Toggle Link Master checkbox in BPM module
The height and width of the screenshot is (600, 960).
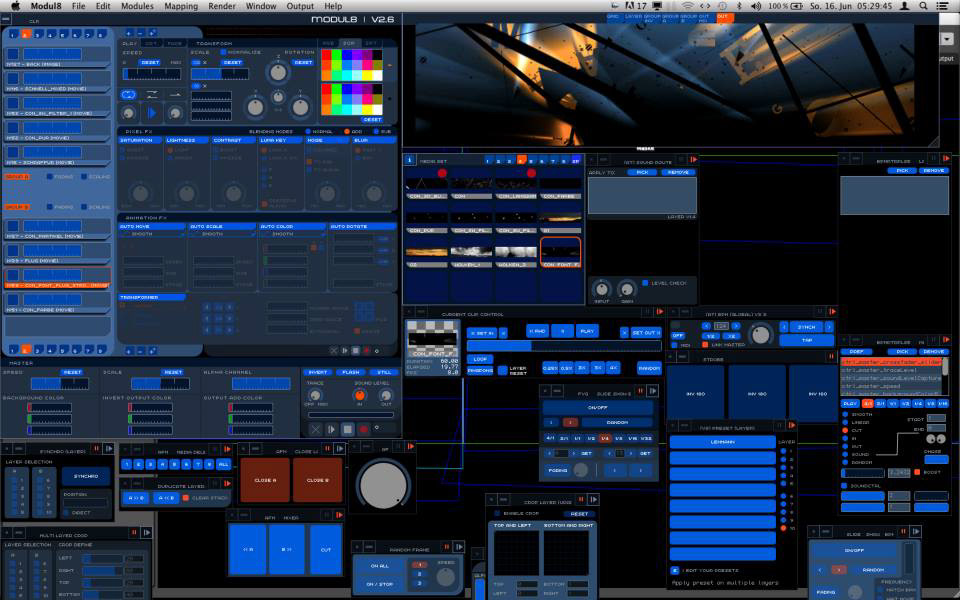tap(705, 345)
